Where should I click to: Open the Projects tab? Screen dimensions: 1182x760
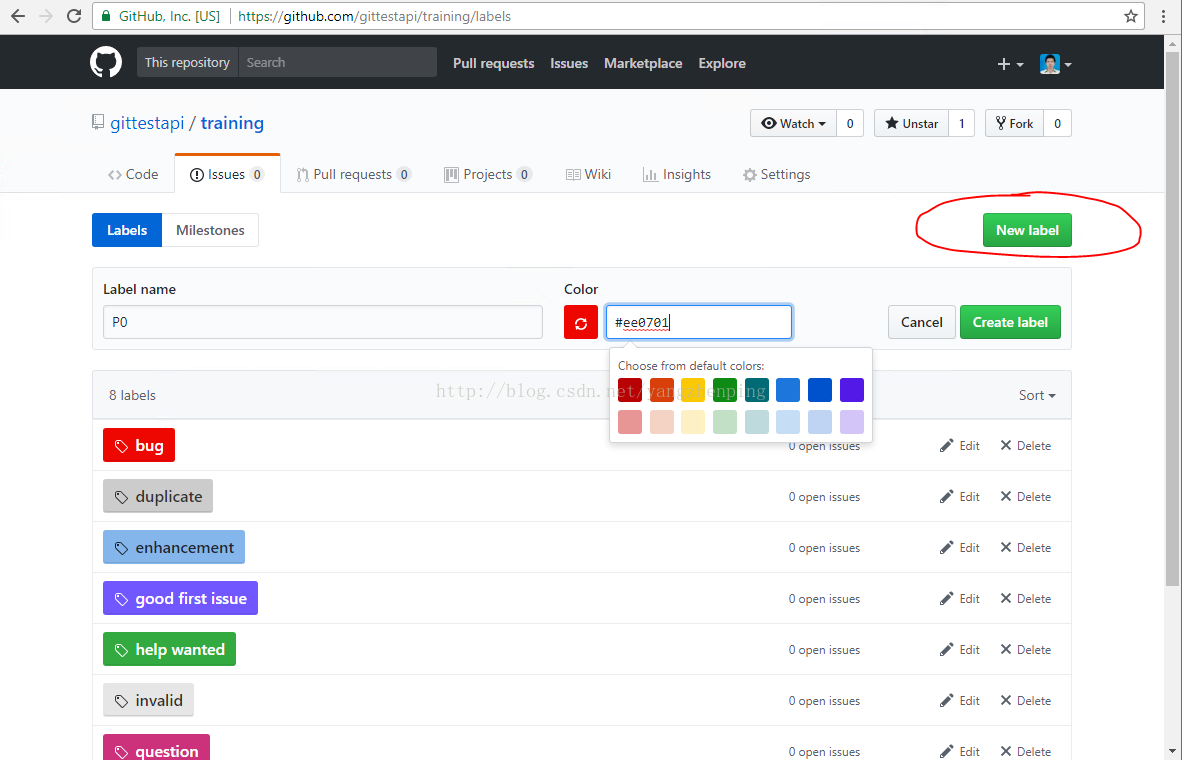(x=488, y=174)
